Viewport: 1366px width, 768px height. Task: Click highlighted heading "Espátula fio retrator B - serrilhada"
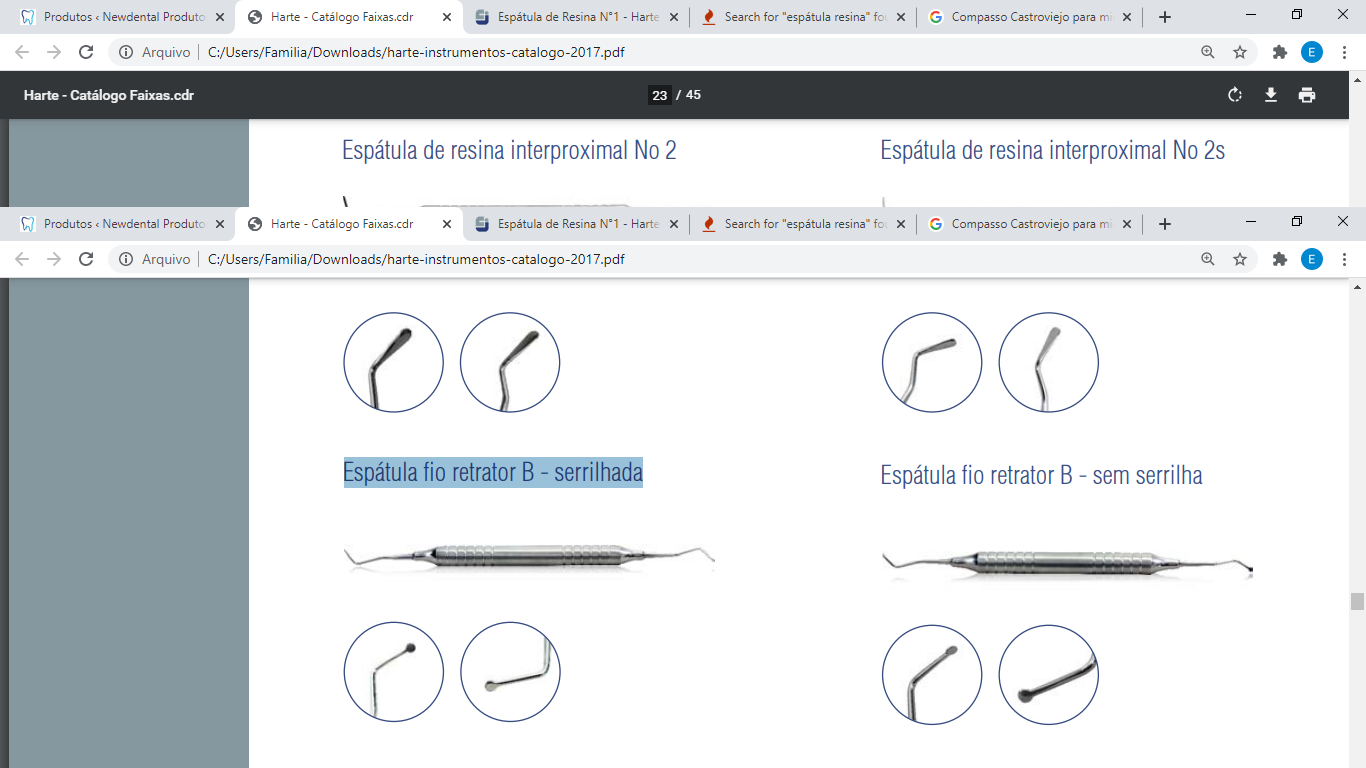click(x=493, y=472)
